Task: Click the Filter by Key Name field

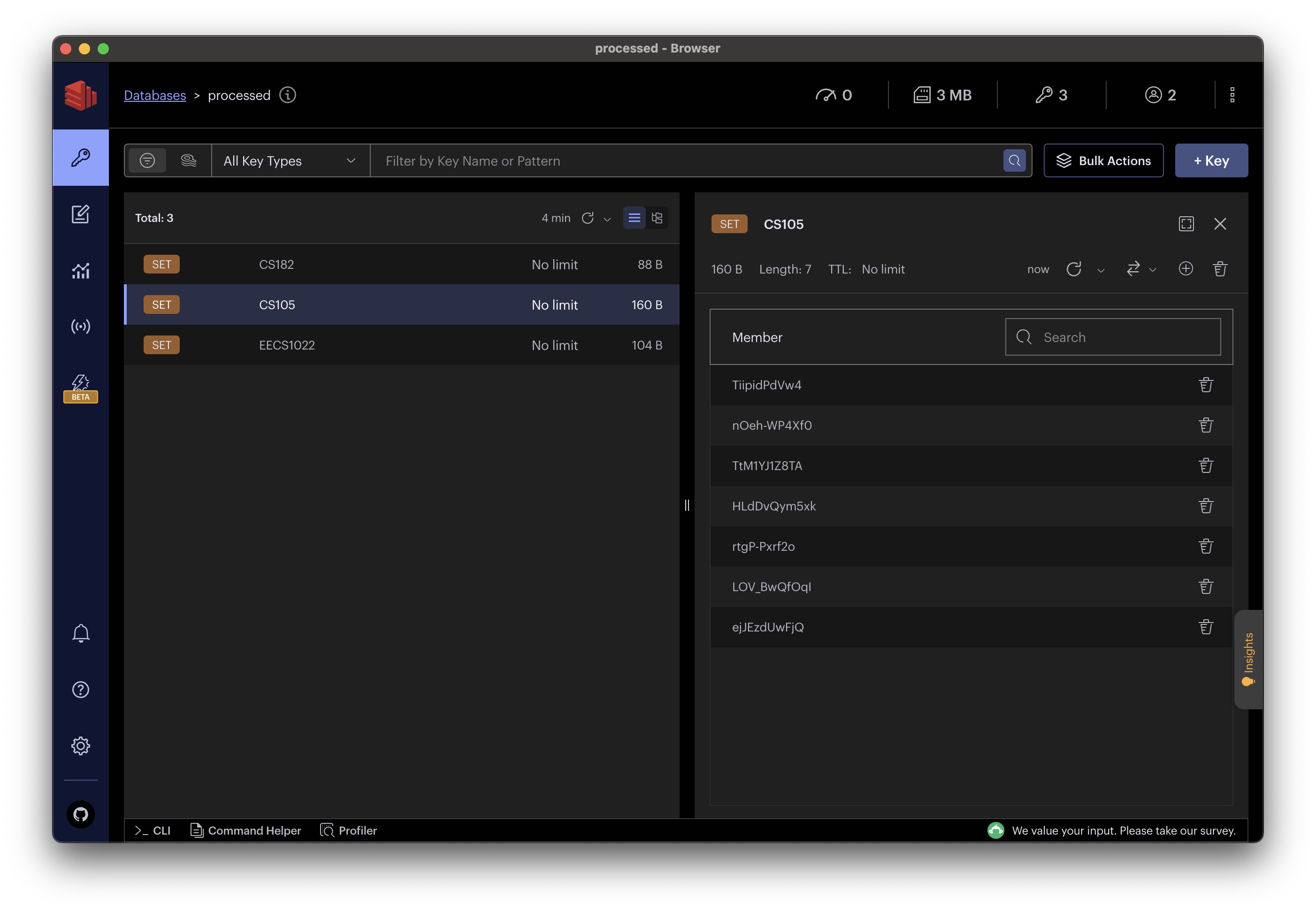Action: coord(686,160)
